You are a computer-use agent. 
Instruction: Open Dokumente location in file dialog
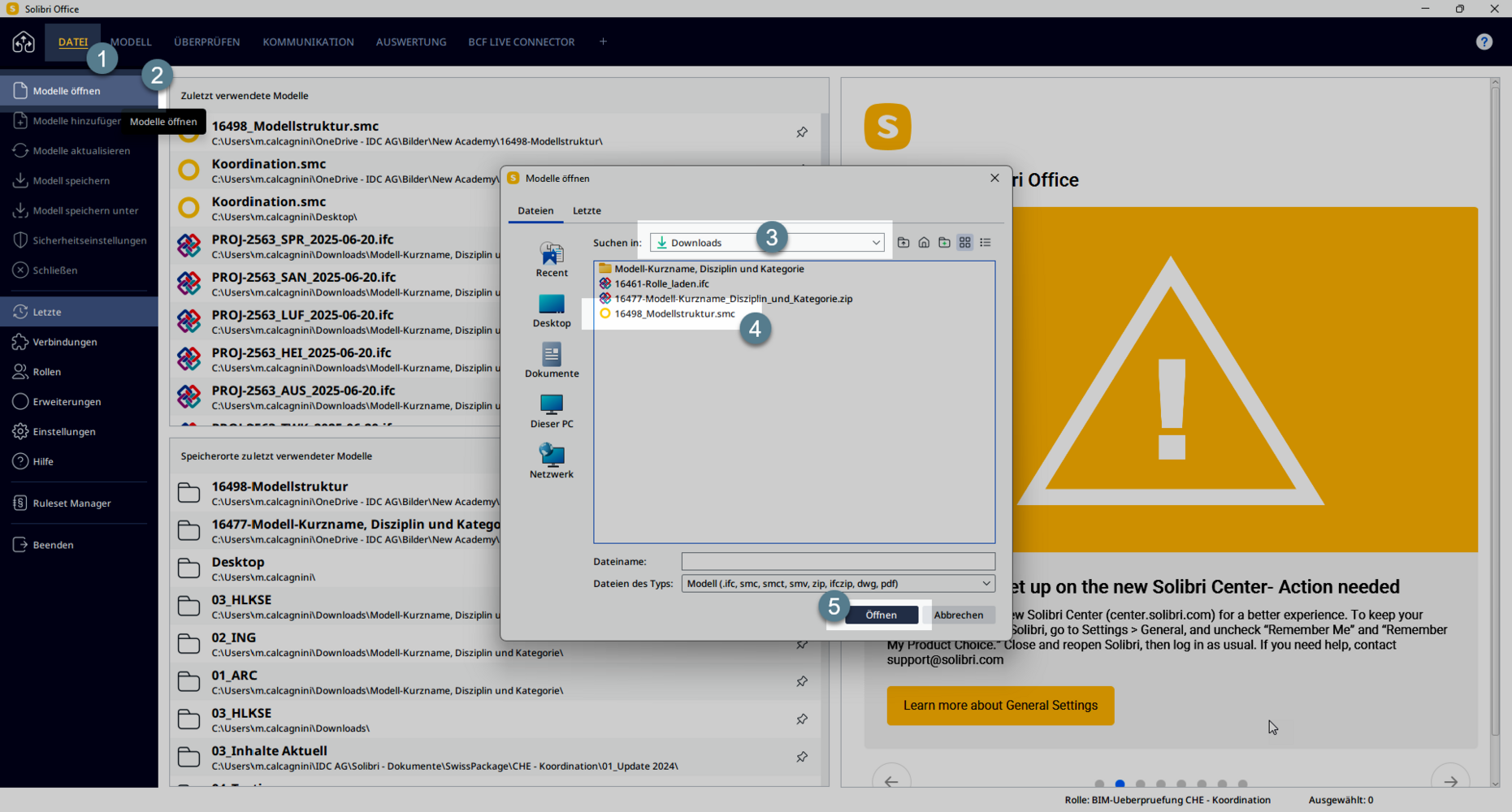pos(552,361)
